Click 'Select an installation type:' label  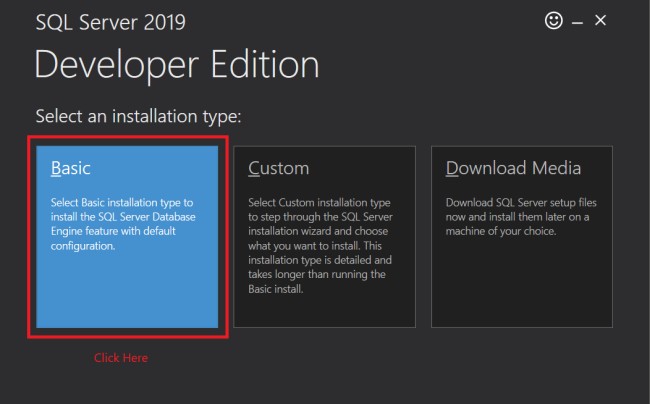pos(138,116)
